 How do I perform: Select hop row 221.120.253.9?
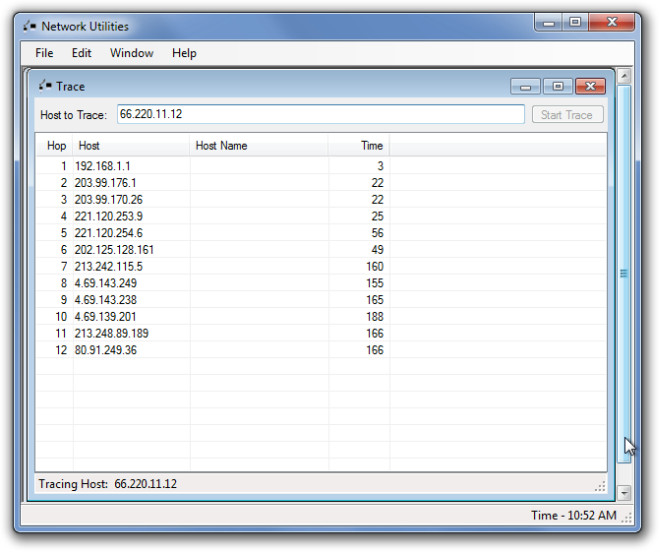[x=321, y=216]
